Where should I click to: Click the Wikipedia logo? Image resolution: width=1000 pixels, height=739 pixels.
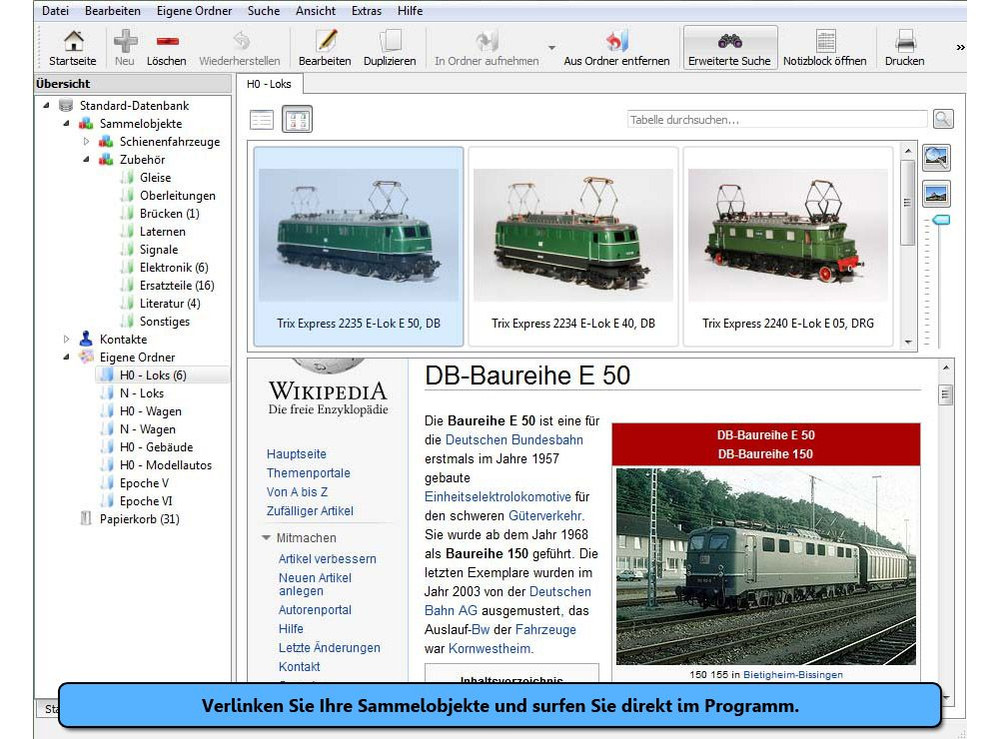[x=328, y=388]
